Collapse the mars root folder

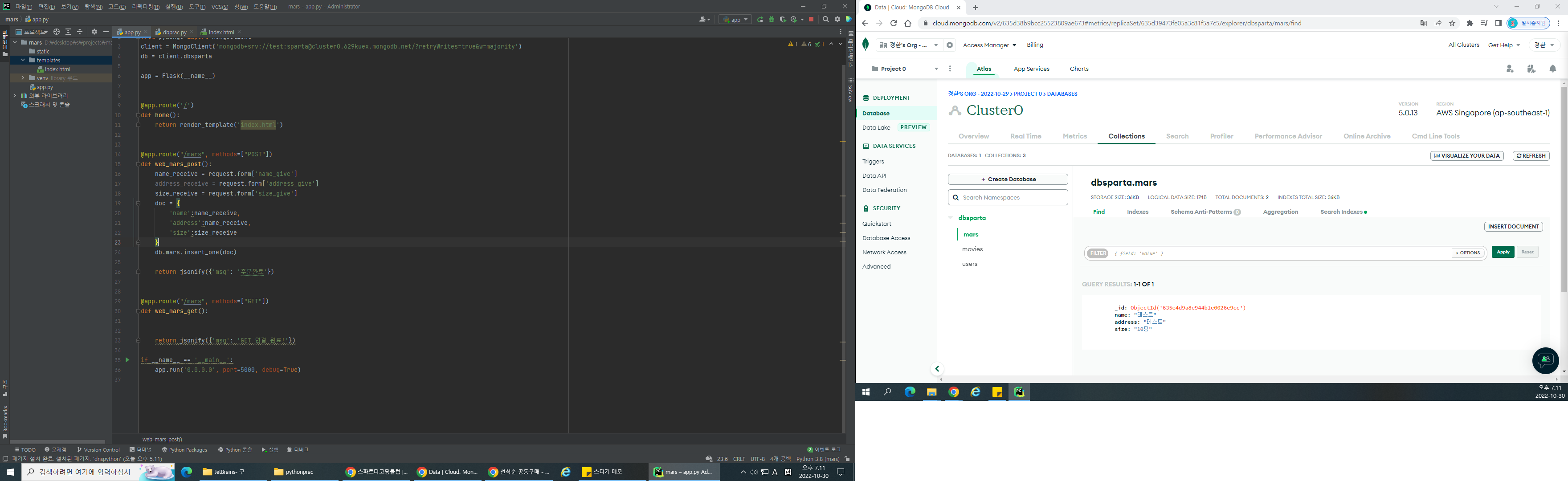pyautogui.click(x=15, y=43)
